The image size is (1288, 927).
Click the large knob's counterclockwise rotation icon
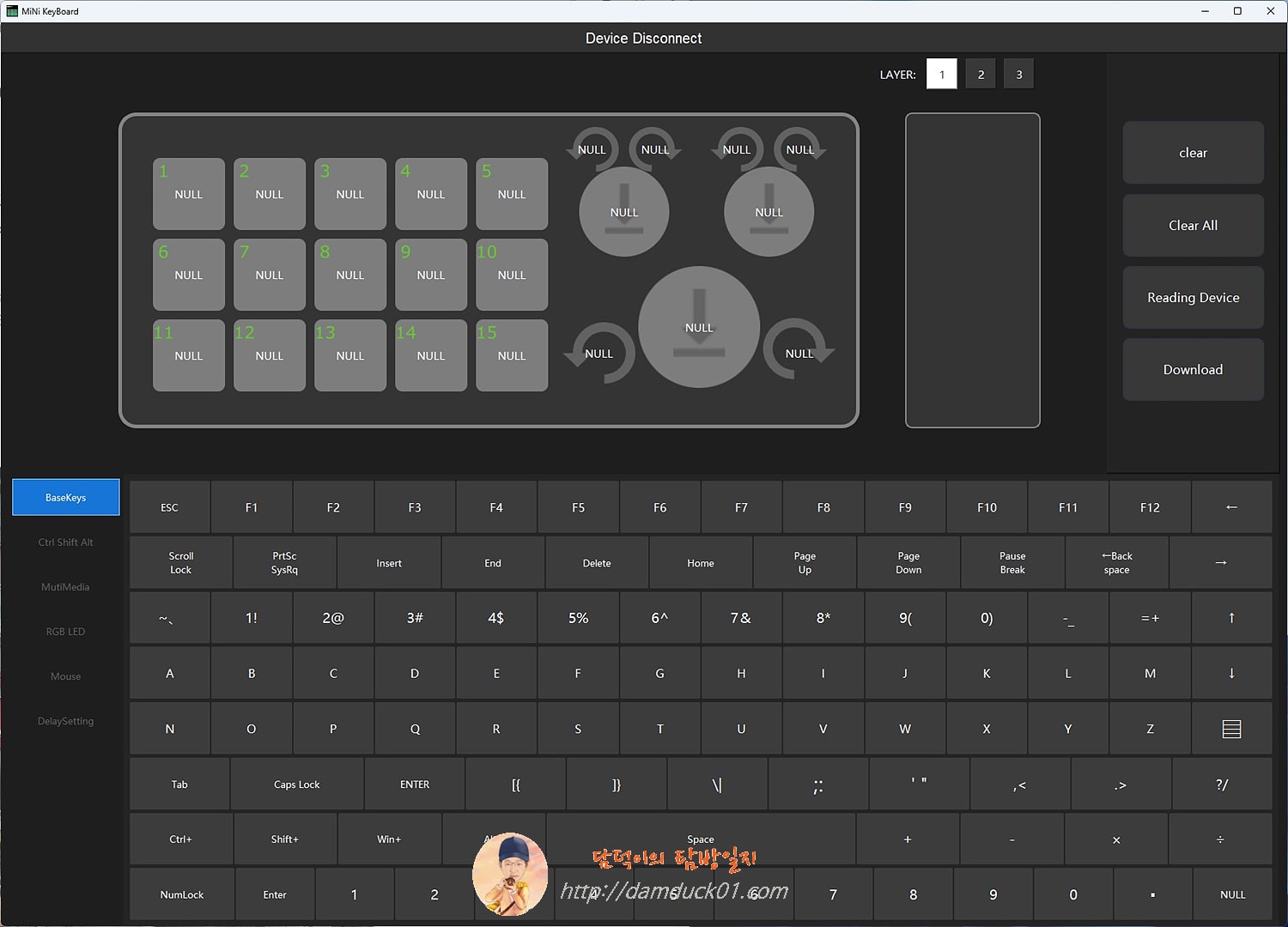[598, 353]
